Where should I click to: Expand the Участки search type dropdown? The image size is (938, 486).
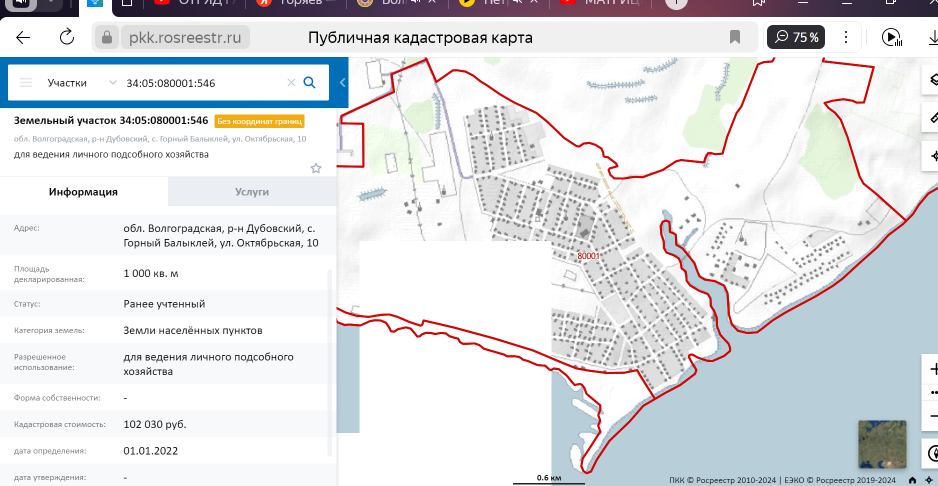tap(112, 83)
